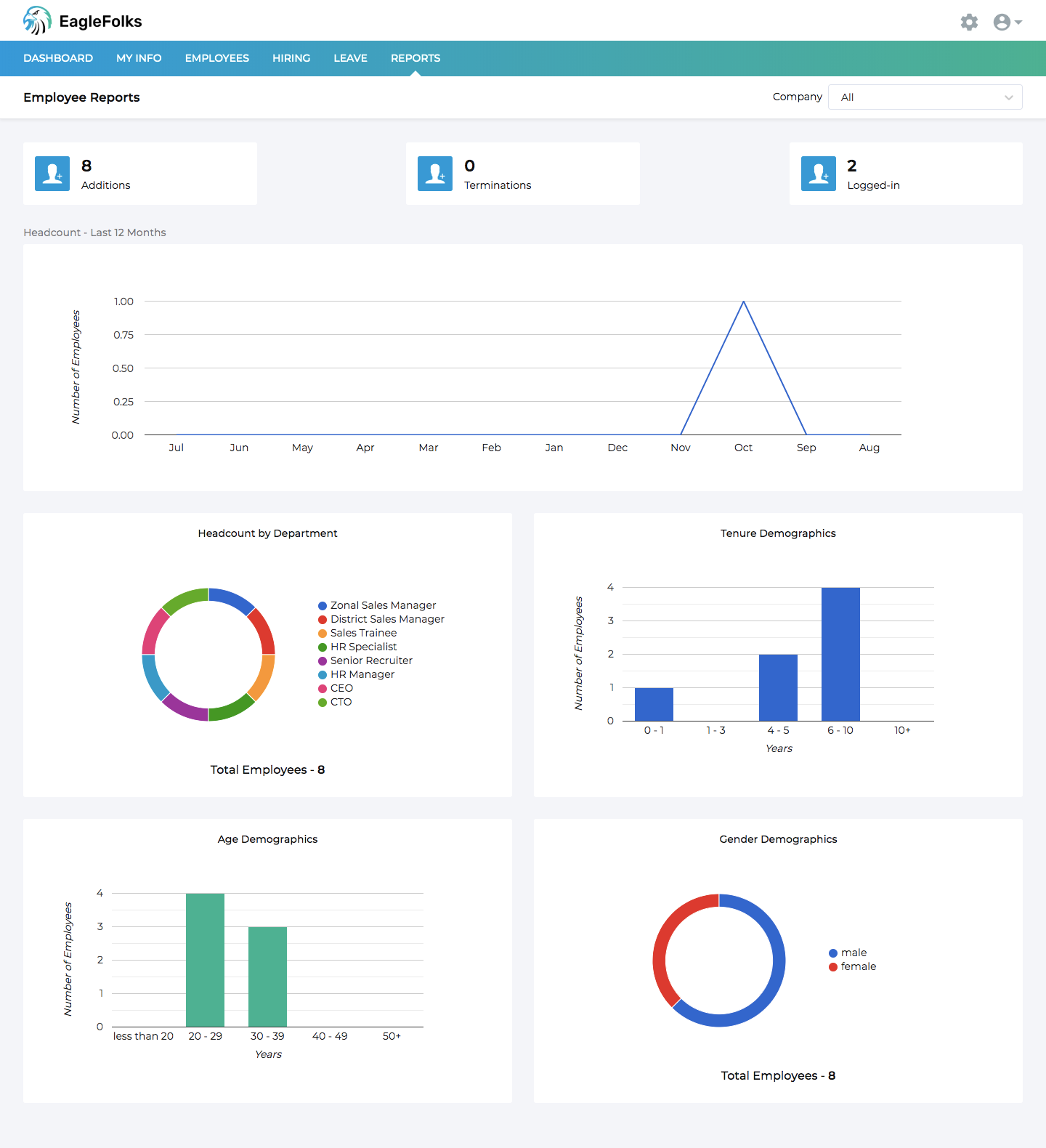Click Total Employees - 8 under department chart
The height and width of the screenshot is (1148, 1046).
267,769
